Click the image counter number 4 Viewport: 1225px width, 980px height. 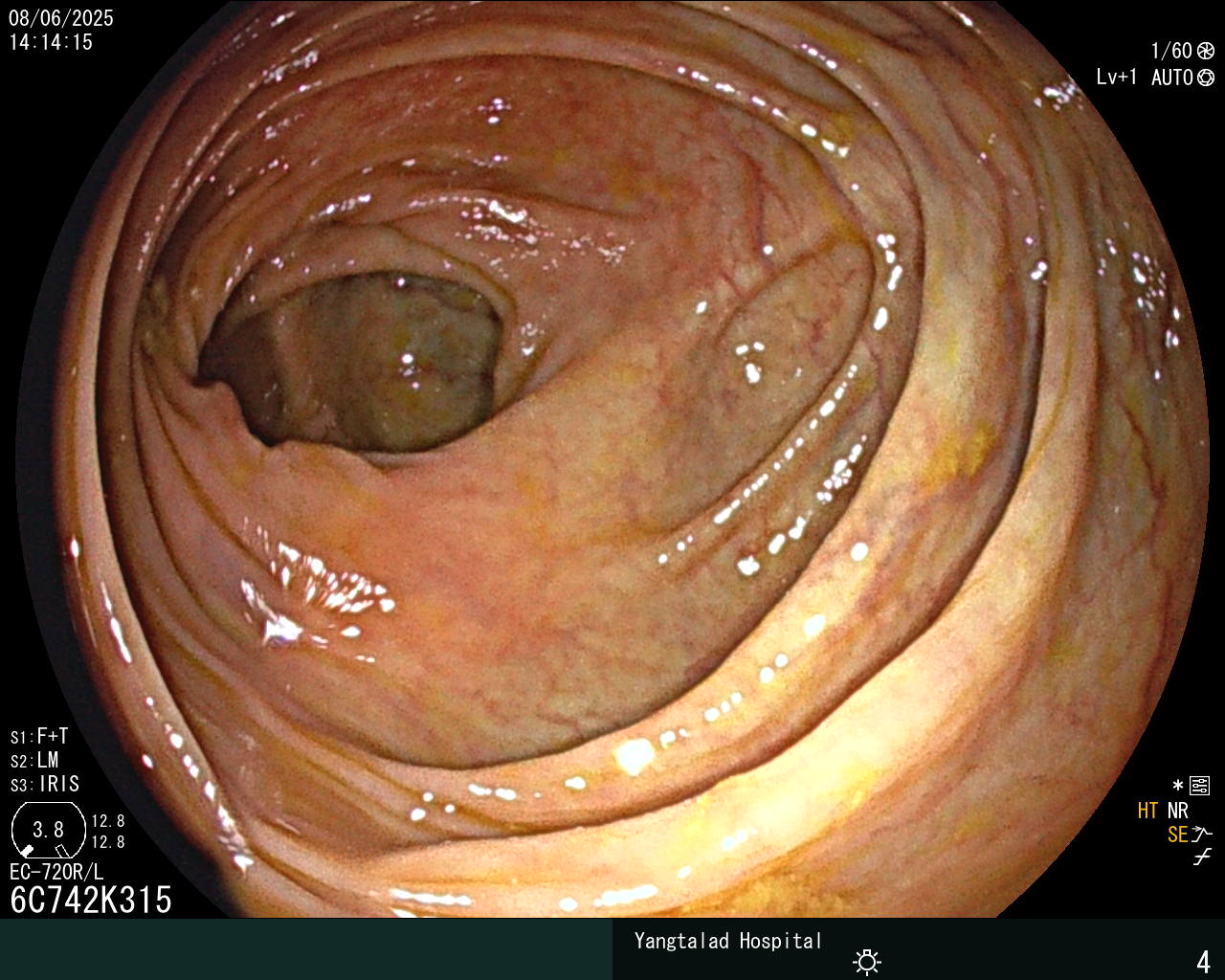coord(1204,962)
